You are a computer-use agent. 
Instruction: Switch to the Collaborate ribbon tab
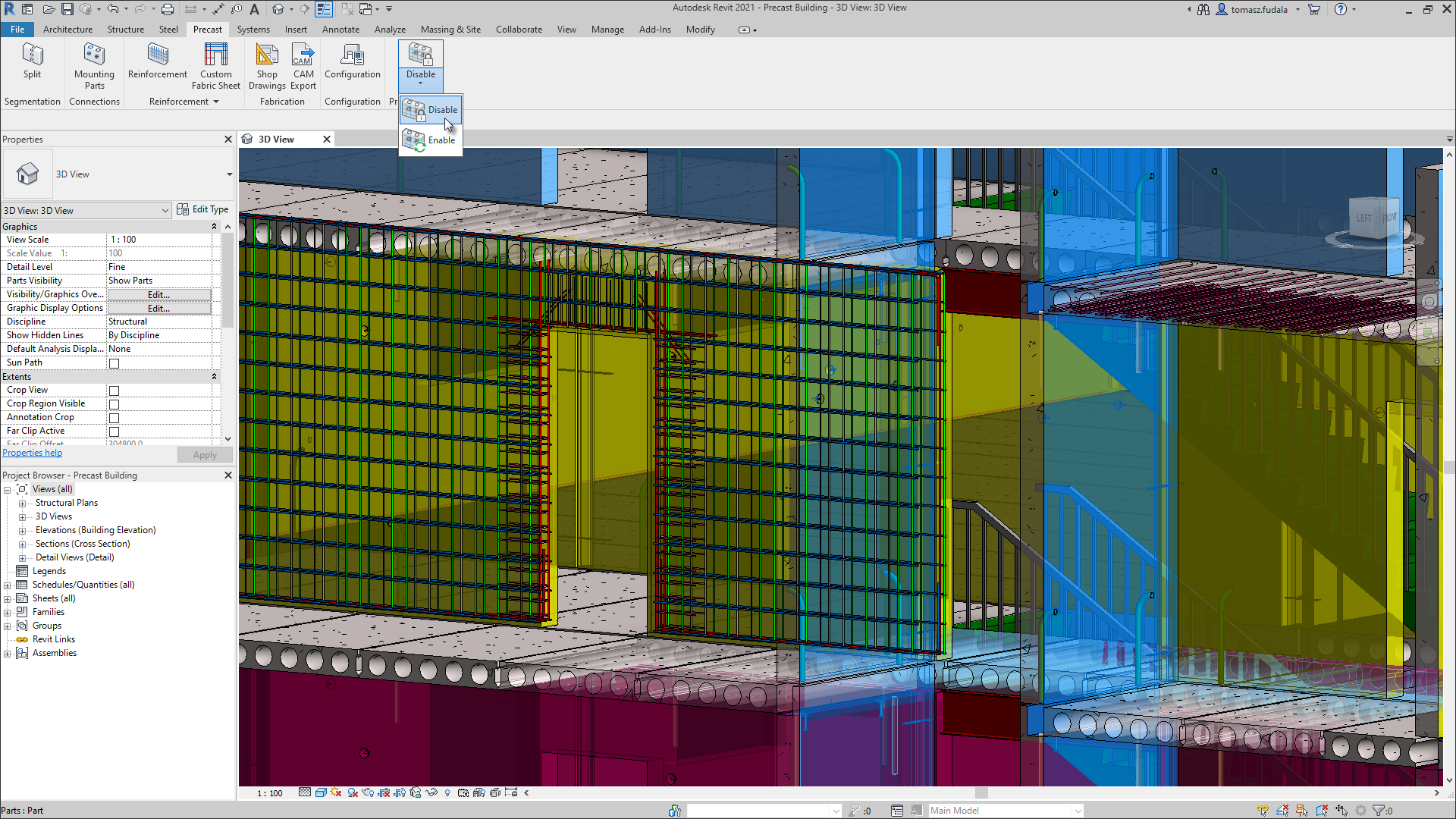[519, 30]
